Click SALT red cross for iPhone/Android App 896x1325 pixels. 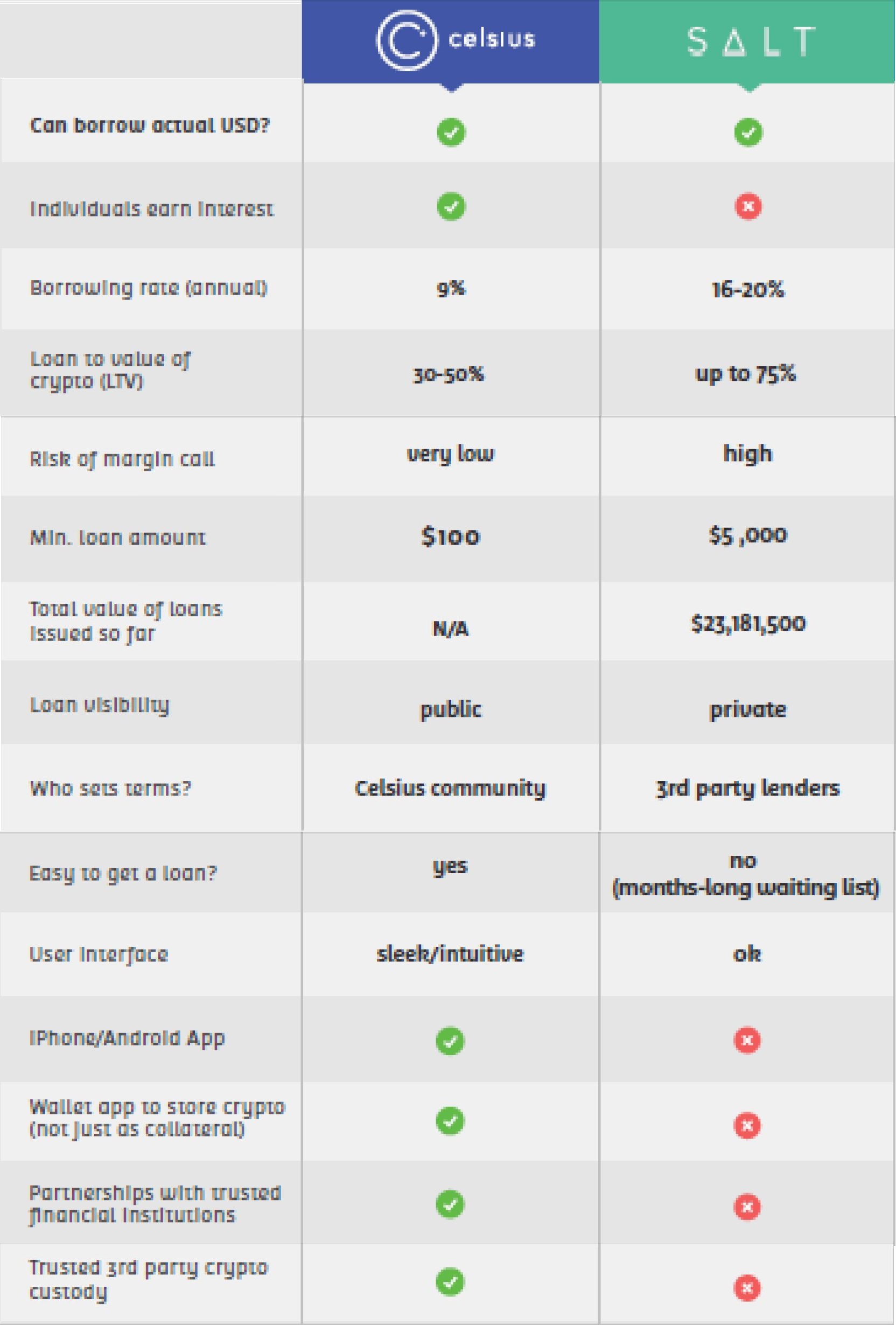click(x=747, y=1041)
